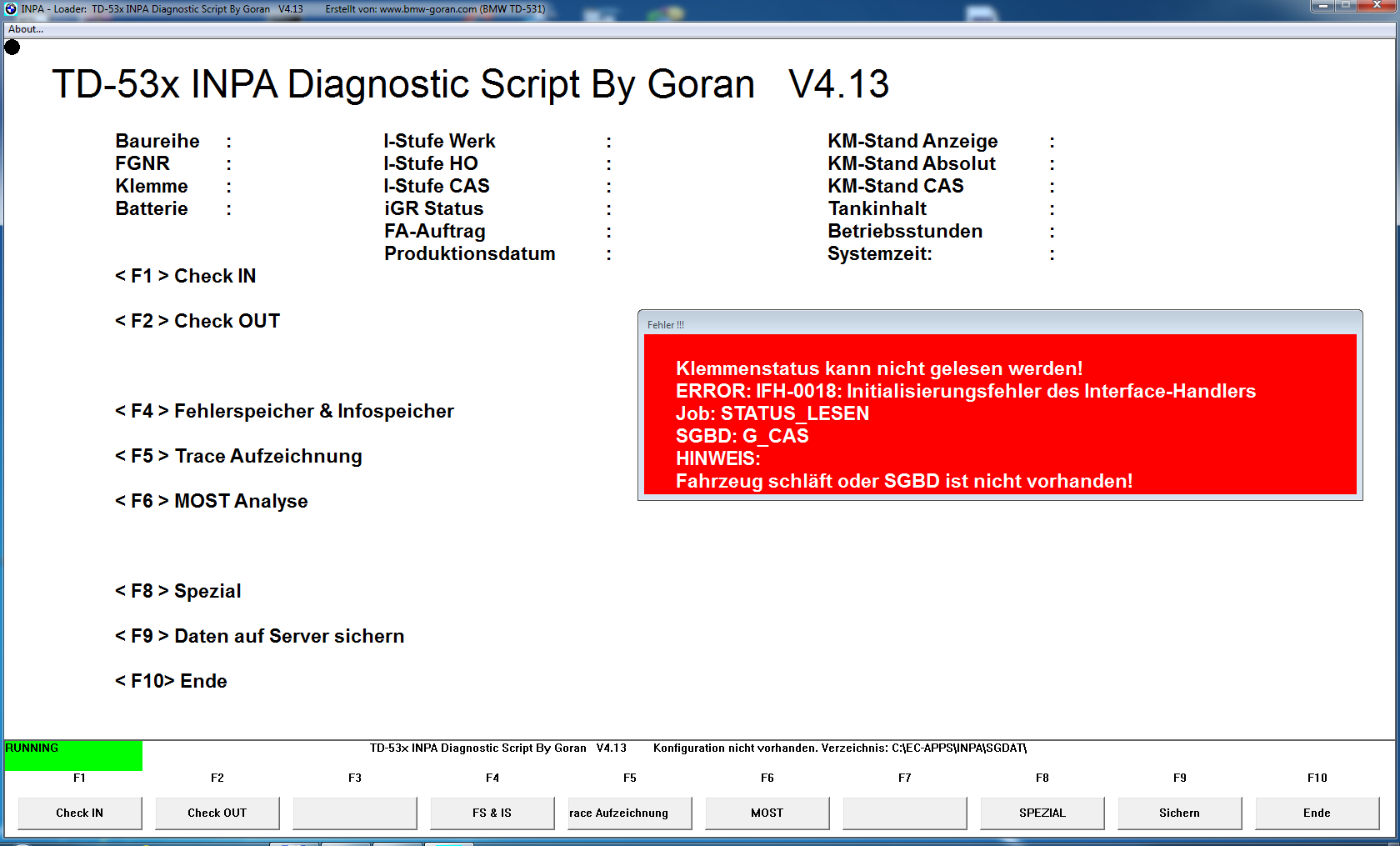The height and width of the screenshot is (846, 1400).
Task: Select '< F4 > Fehlerspeicher & Infospeicher' line
Action: 284,411
